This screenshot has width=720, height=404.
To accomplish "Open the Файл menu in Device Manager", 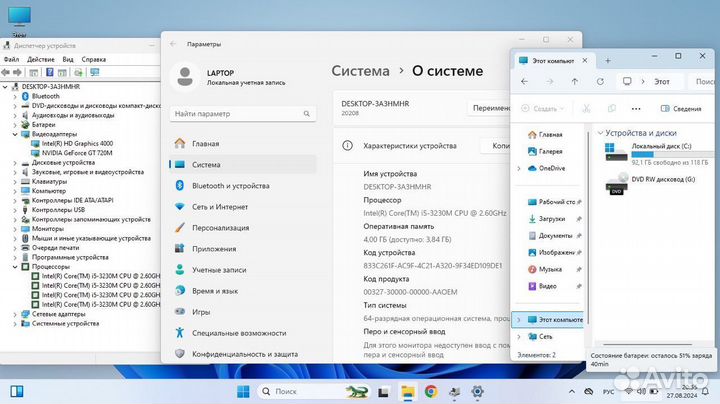I will [11, 59].
